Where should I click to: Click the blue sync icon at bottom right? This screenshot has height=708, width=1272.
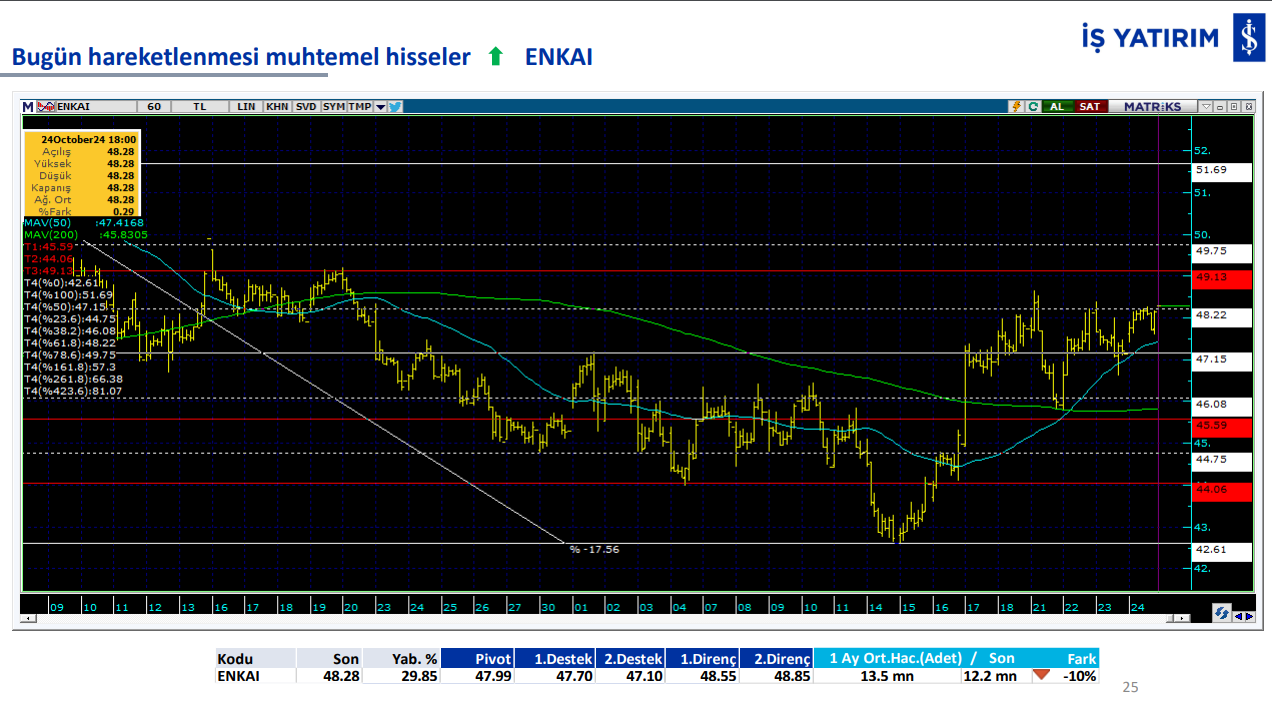[1221, 613]
